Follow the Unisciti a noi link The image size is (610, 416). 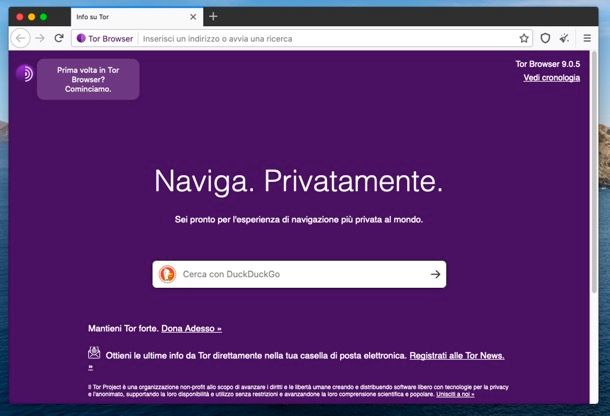click(455, 394)
